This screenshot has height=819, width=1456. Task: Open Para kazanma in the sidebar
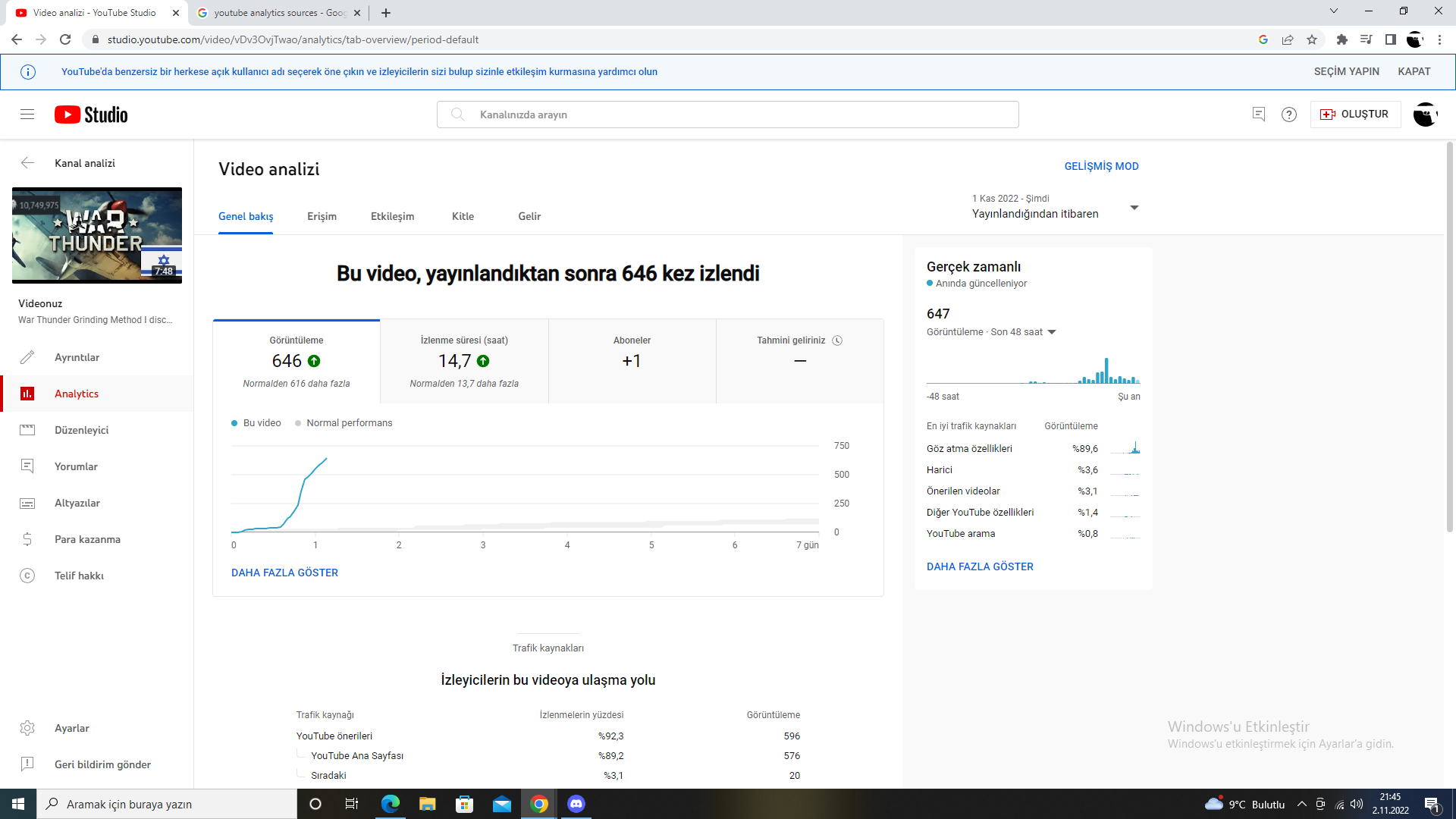coord(97,539)
